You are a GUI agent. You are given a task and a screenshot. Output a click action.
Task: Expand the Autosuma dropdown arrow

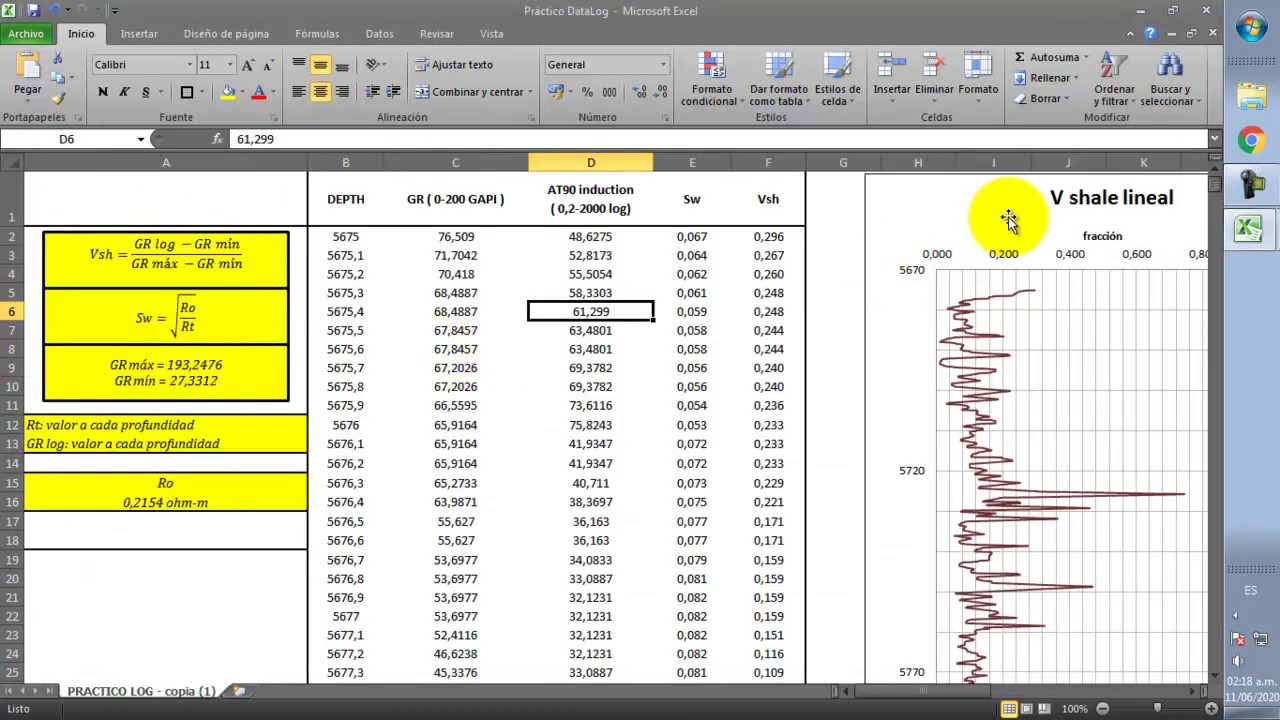point(1085,57)
